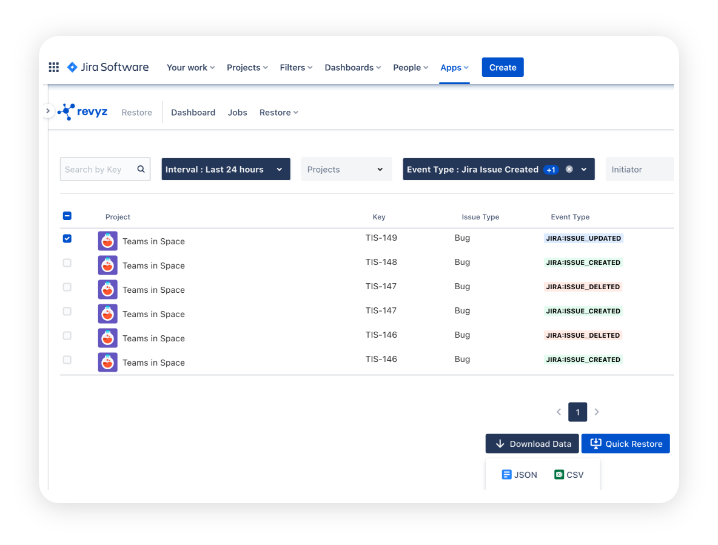Click the Teams in Space avatar for TIS-148
Image resolution: width=718 pixels, height=545 pixels.
(x=107, y=265)
